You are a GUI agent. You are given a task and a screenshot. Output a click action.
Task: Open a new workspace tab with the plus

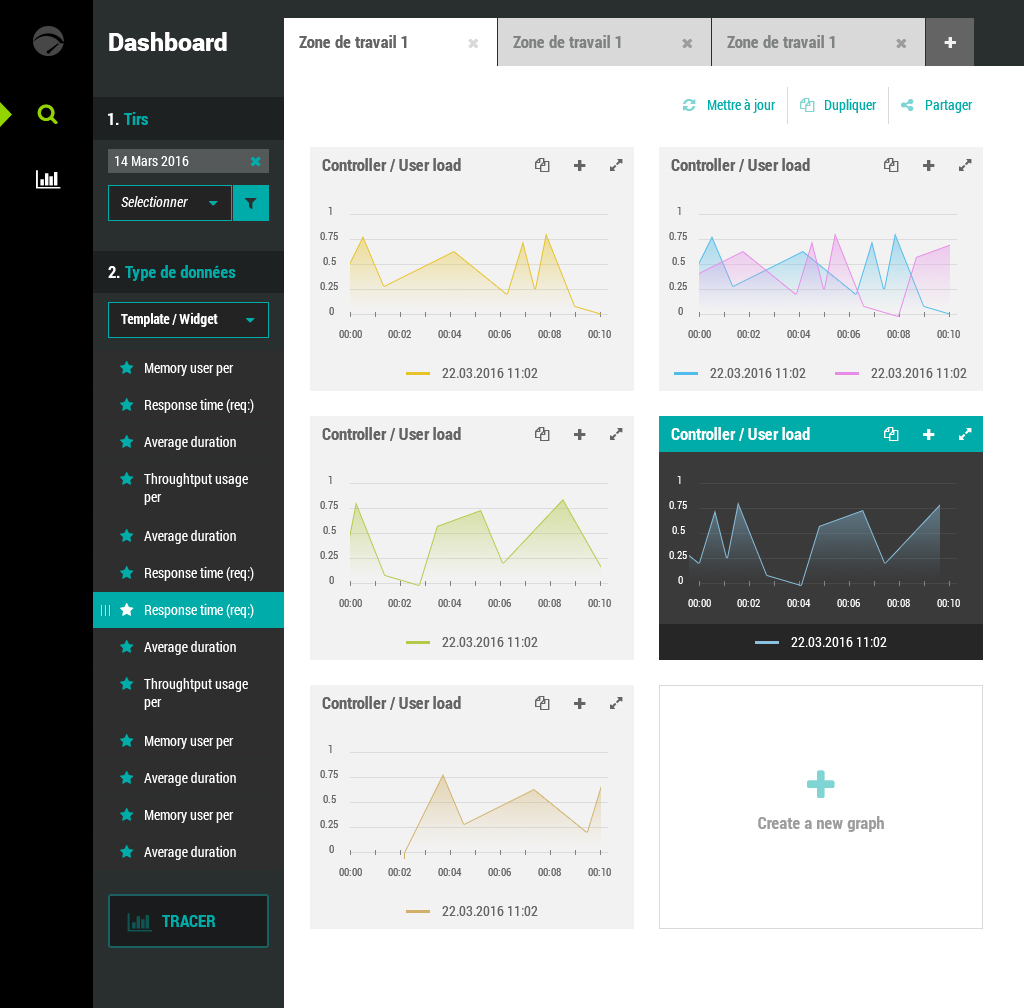click(949, 42)
